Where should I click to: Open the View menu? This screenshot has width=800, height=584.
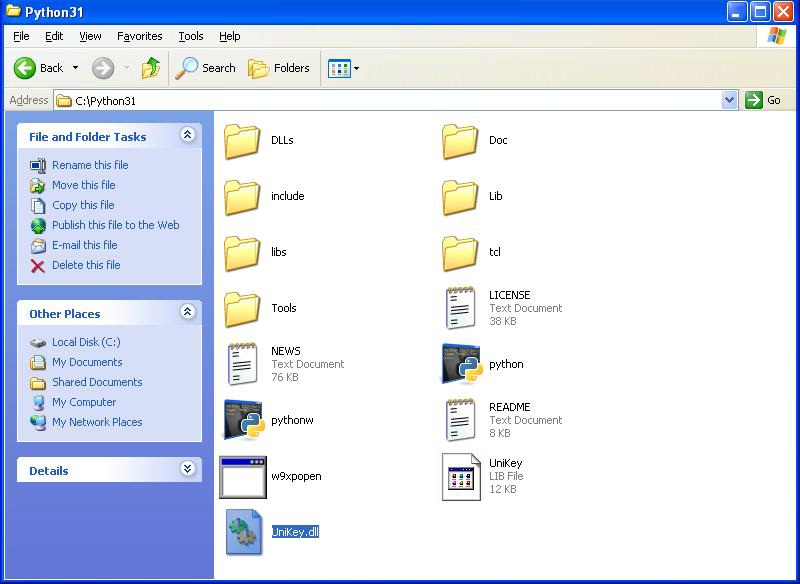pos(90,36)
